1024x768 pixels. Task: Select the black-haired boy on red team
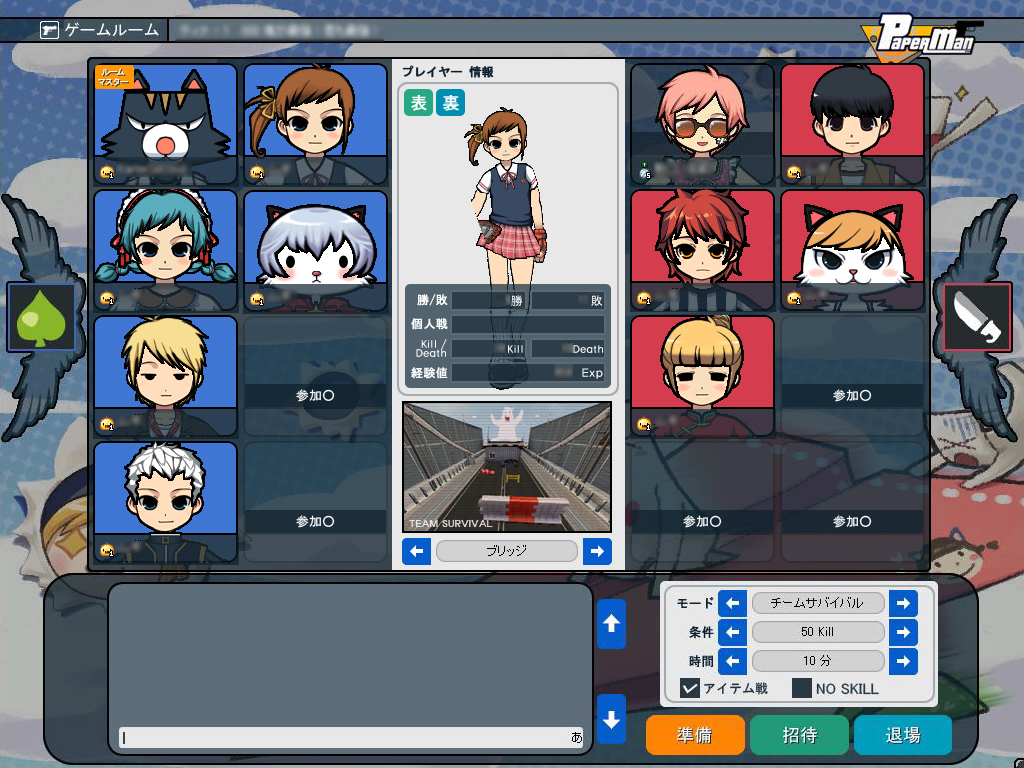click(x=852, y=124)
